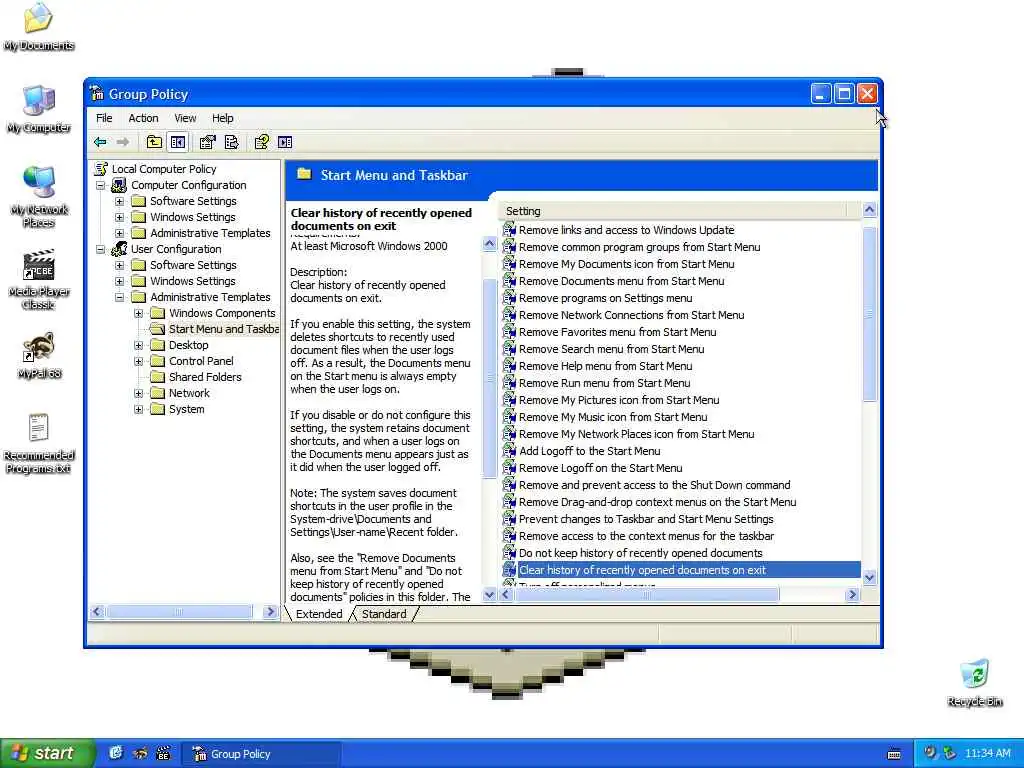Open My Network Places desktop icon
Screen dimensions: 1024x768
point(39,197)
